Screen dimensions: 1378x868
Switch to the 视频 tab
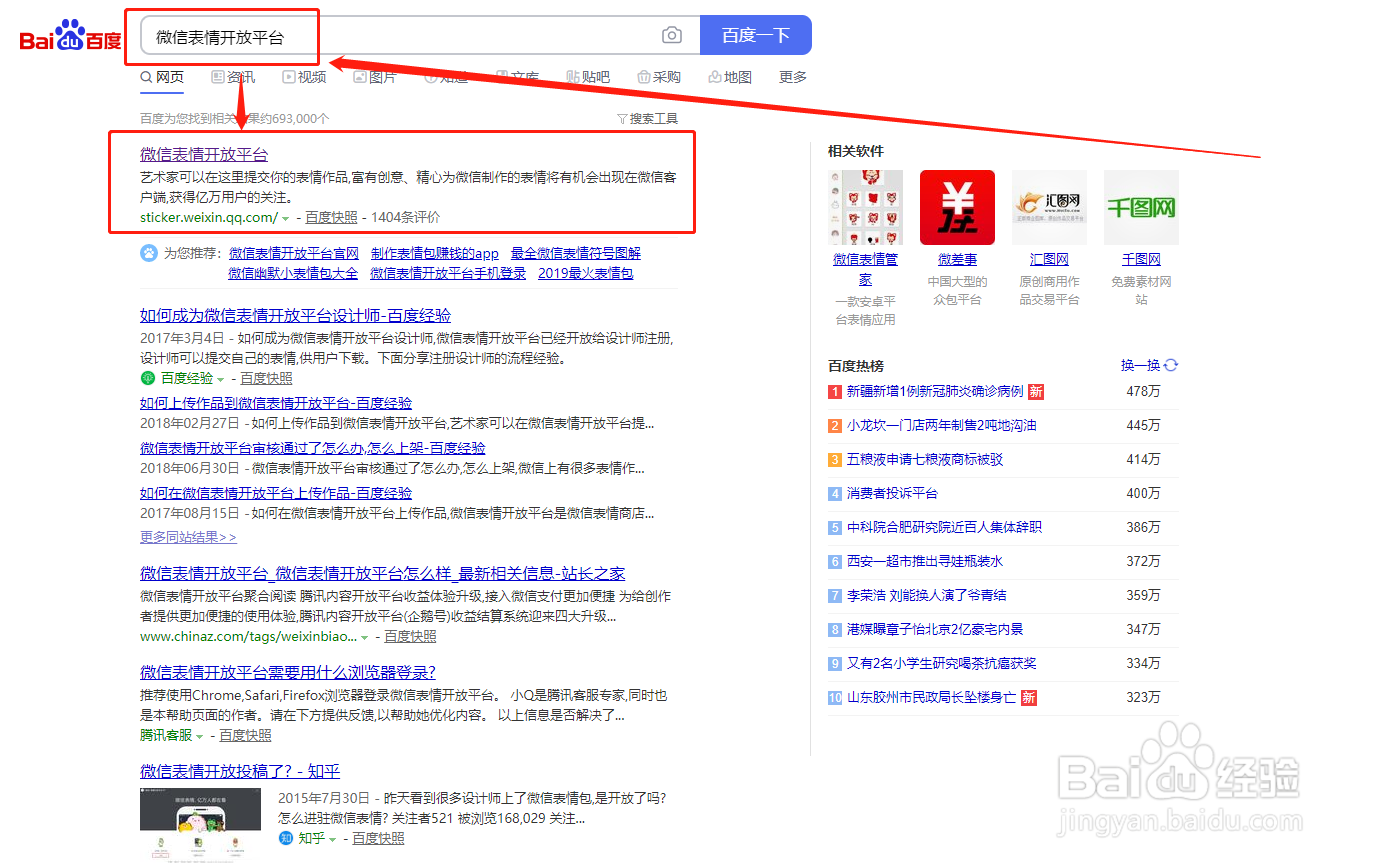[x=304, y=77]
